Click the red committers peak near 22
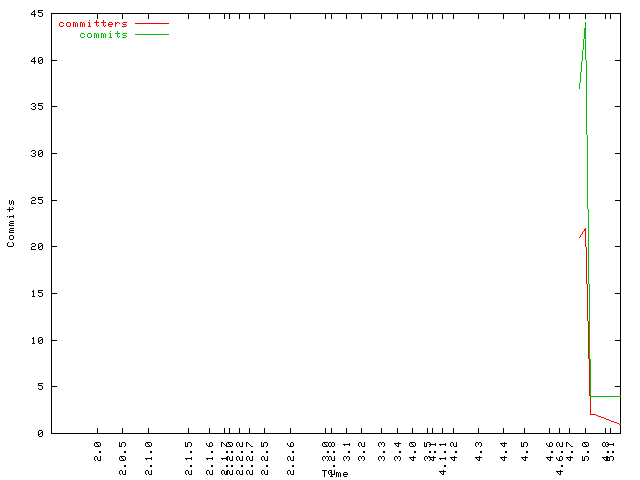Image resolution: width=640 pixels, height=480 pixels. (x=585, y=229)
